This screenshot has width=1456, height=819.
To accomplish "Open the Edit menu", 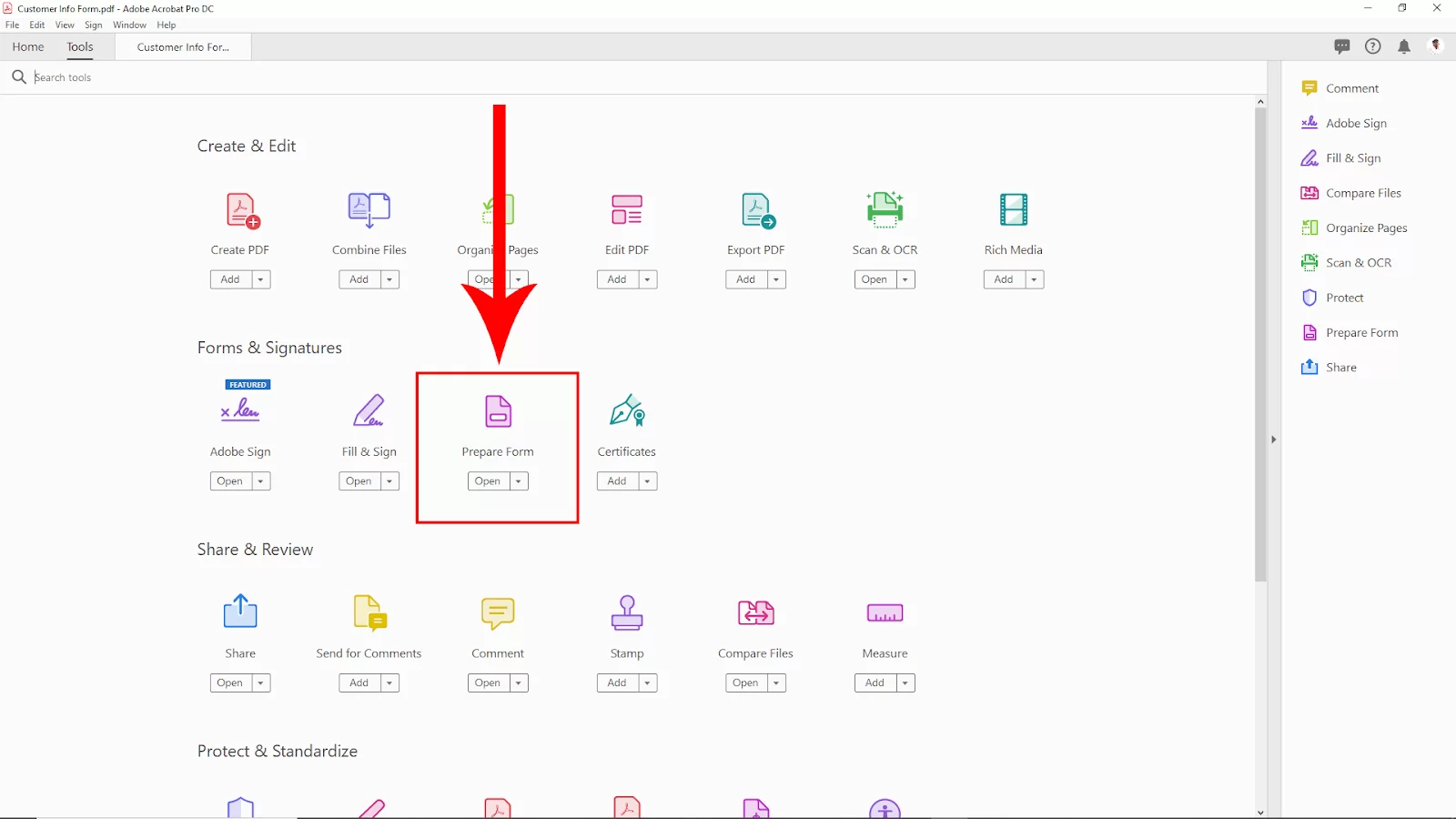I will click(x=37, y=25).
